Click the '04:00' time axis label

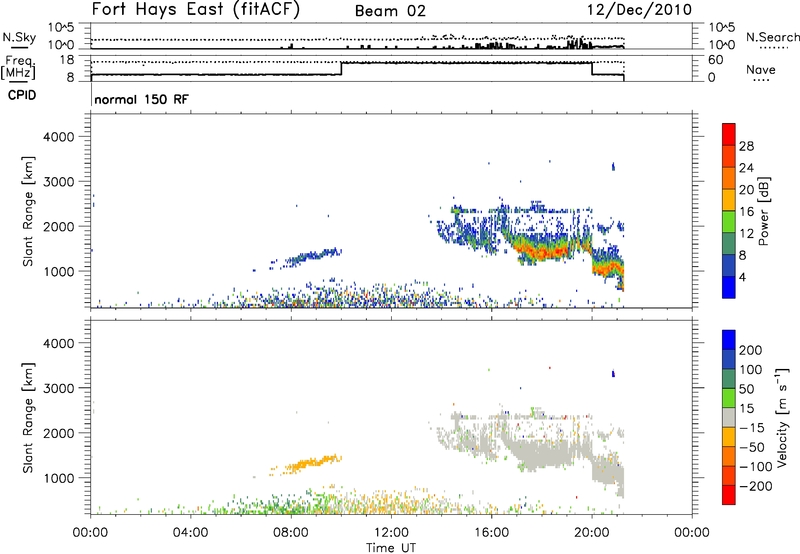(191, 533)
